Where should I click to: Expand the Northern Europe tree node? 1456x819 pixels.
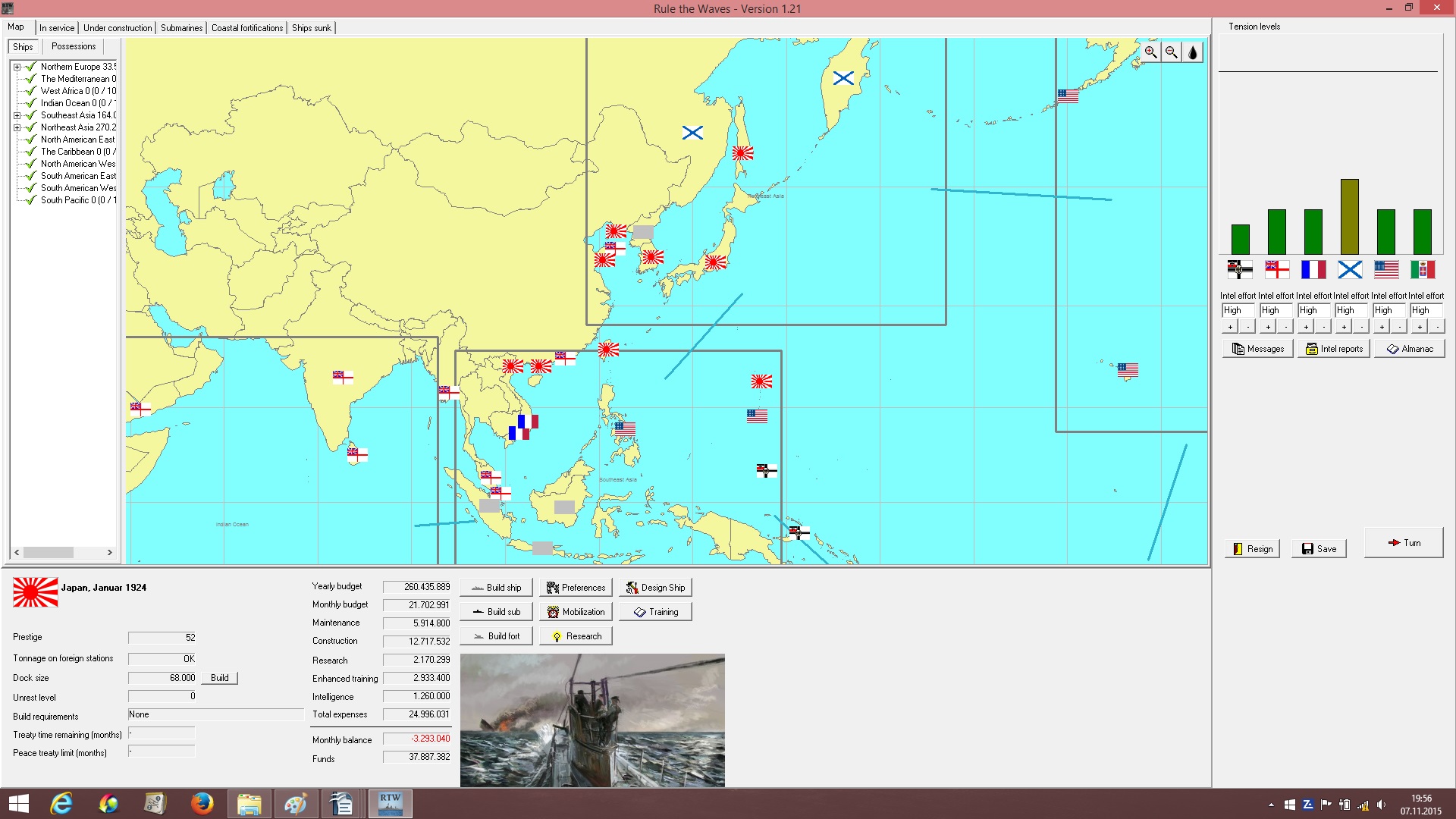pos(17,67)
